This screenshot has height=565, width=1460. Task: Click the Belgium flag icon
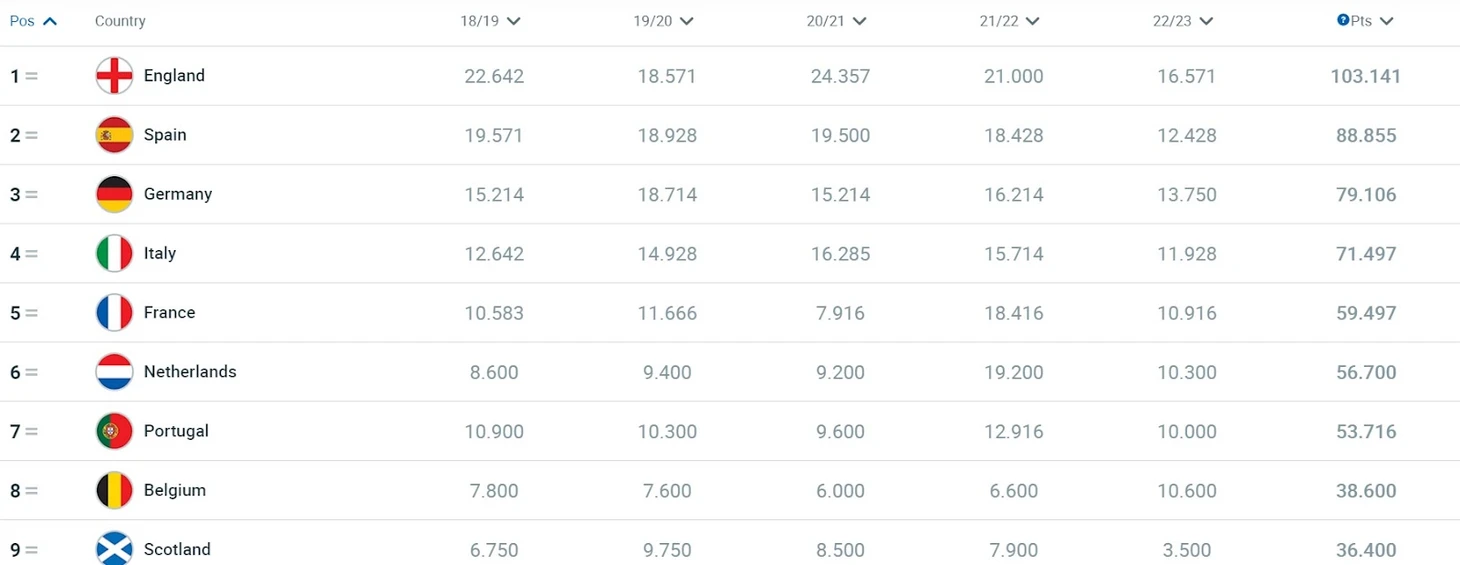[114, 490]
